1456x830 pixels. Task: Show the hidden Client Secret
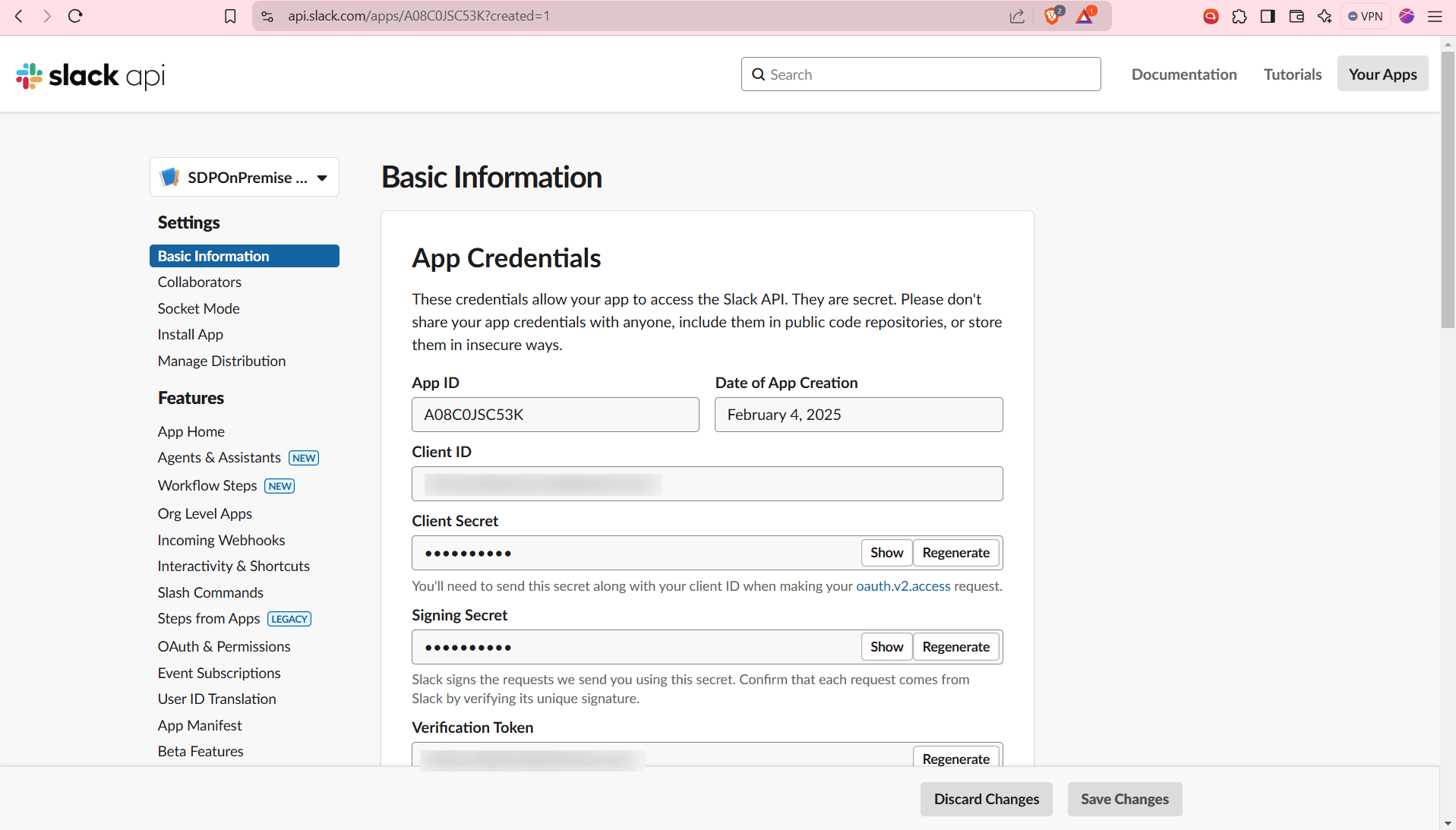pyautogui.click(x=886, y=553)
